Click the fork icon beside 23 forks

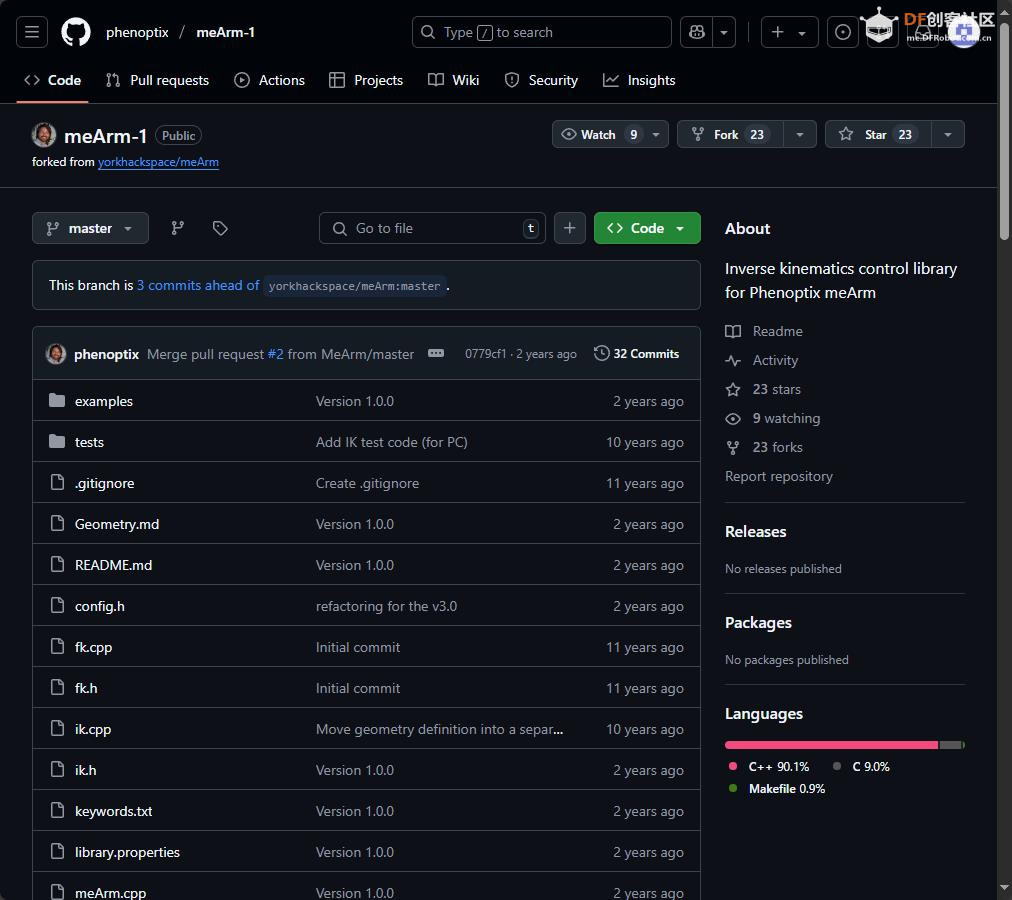[733, 447]
